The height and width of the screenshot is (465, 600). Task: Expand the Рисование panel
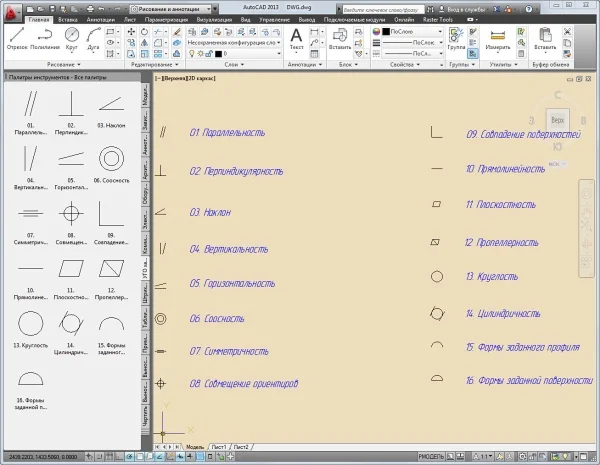(x=64, y=65)
